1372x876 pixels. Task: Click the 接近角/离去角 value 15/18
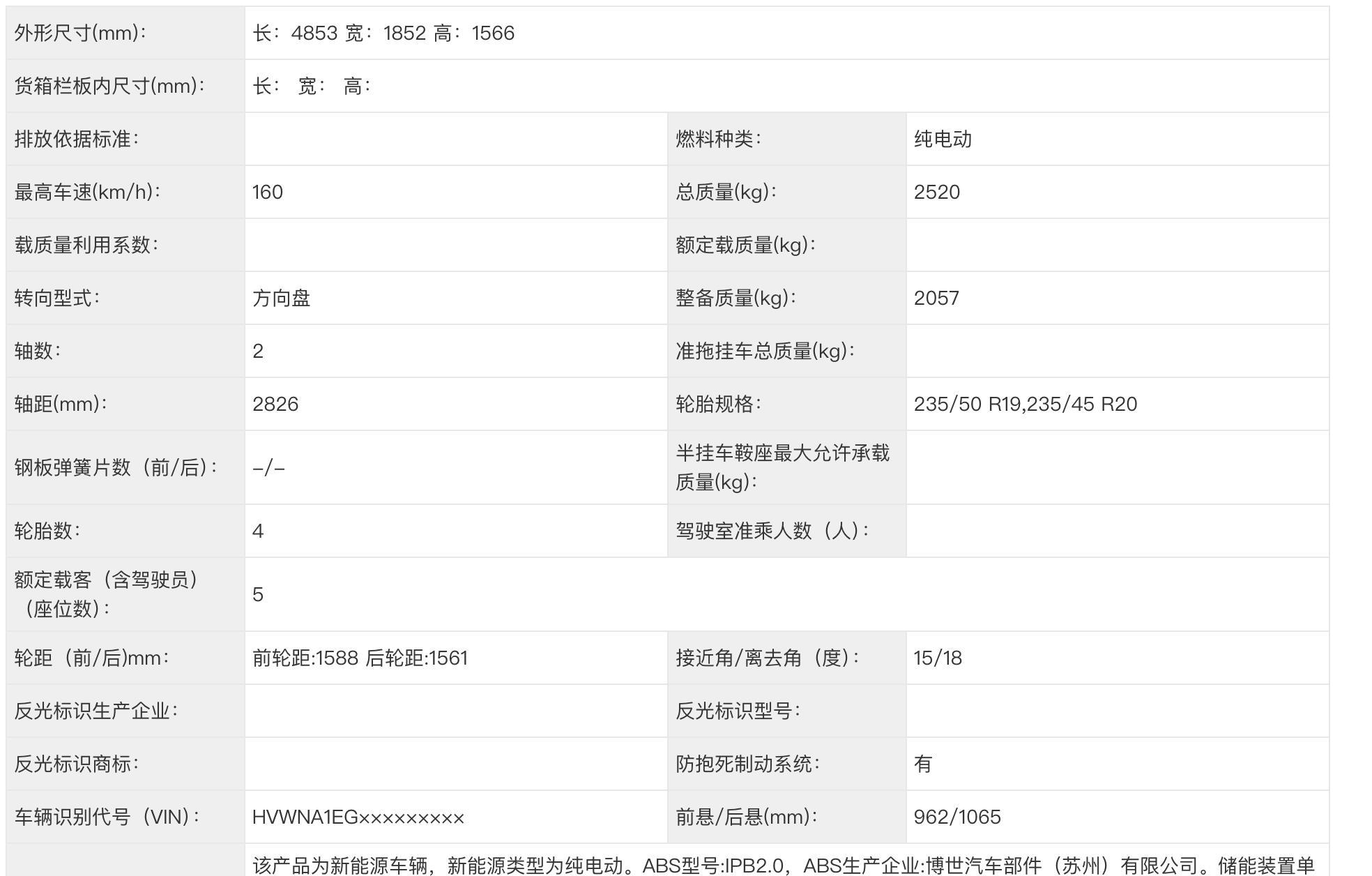[938, 658]
